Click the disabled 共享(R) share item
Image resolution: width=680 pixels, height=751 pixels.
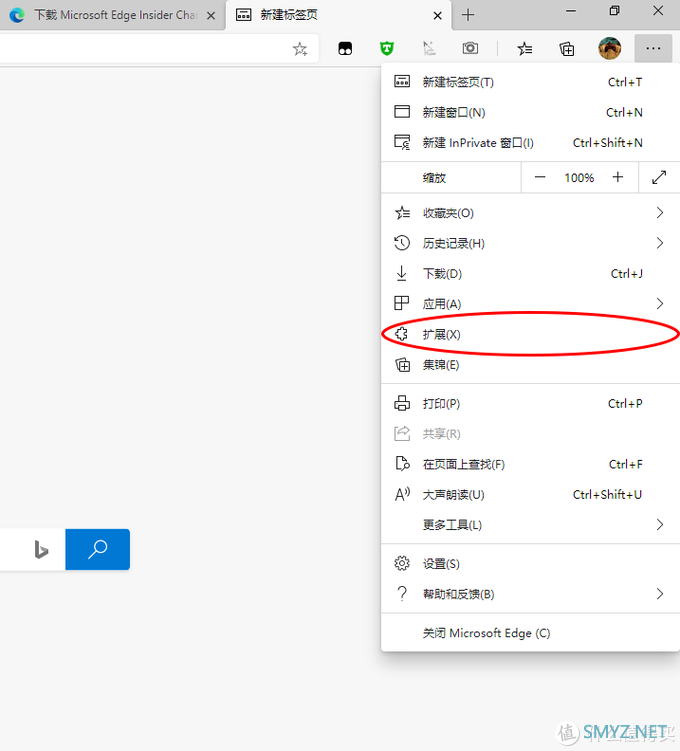531,434
